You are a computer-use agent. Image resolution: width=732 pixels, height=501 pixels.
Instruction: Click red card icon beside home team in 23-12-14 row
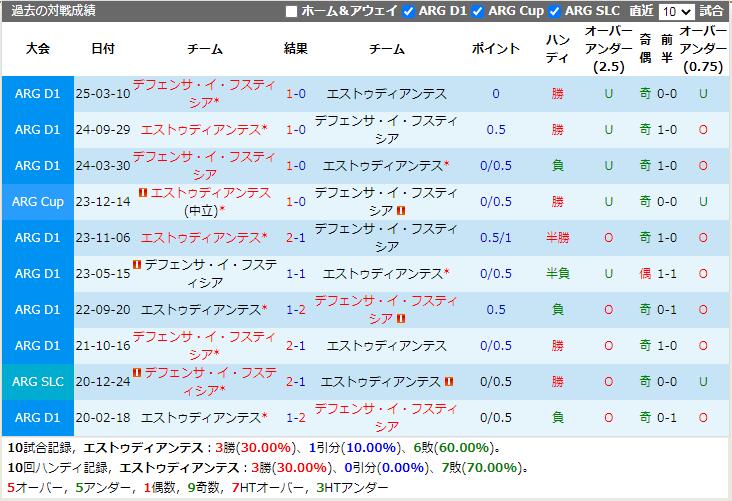pos(143,192)
